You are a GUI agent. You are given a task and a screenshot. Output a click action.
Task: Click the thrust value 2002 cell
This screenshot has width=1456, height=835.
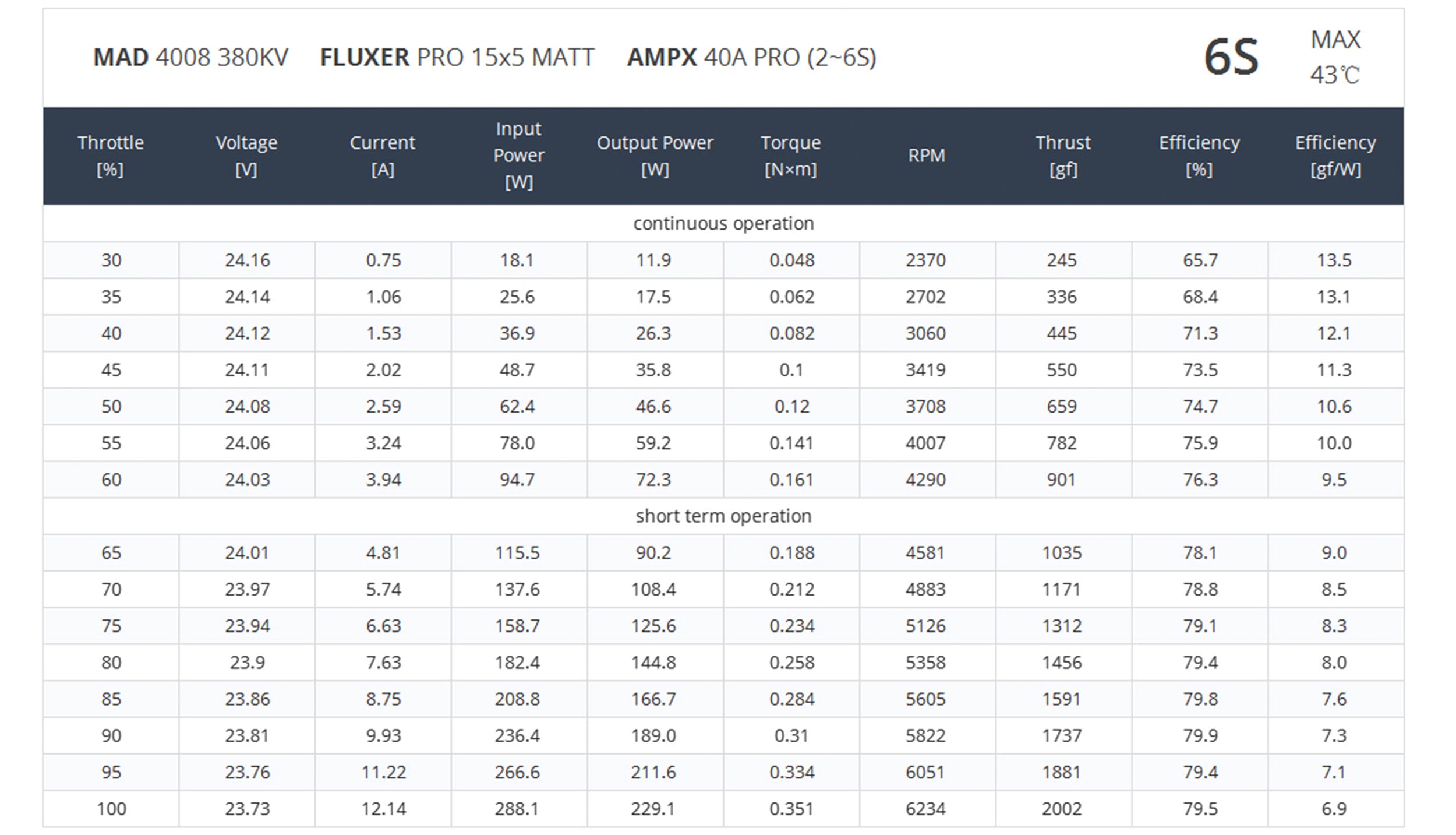pos(1063,809)
